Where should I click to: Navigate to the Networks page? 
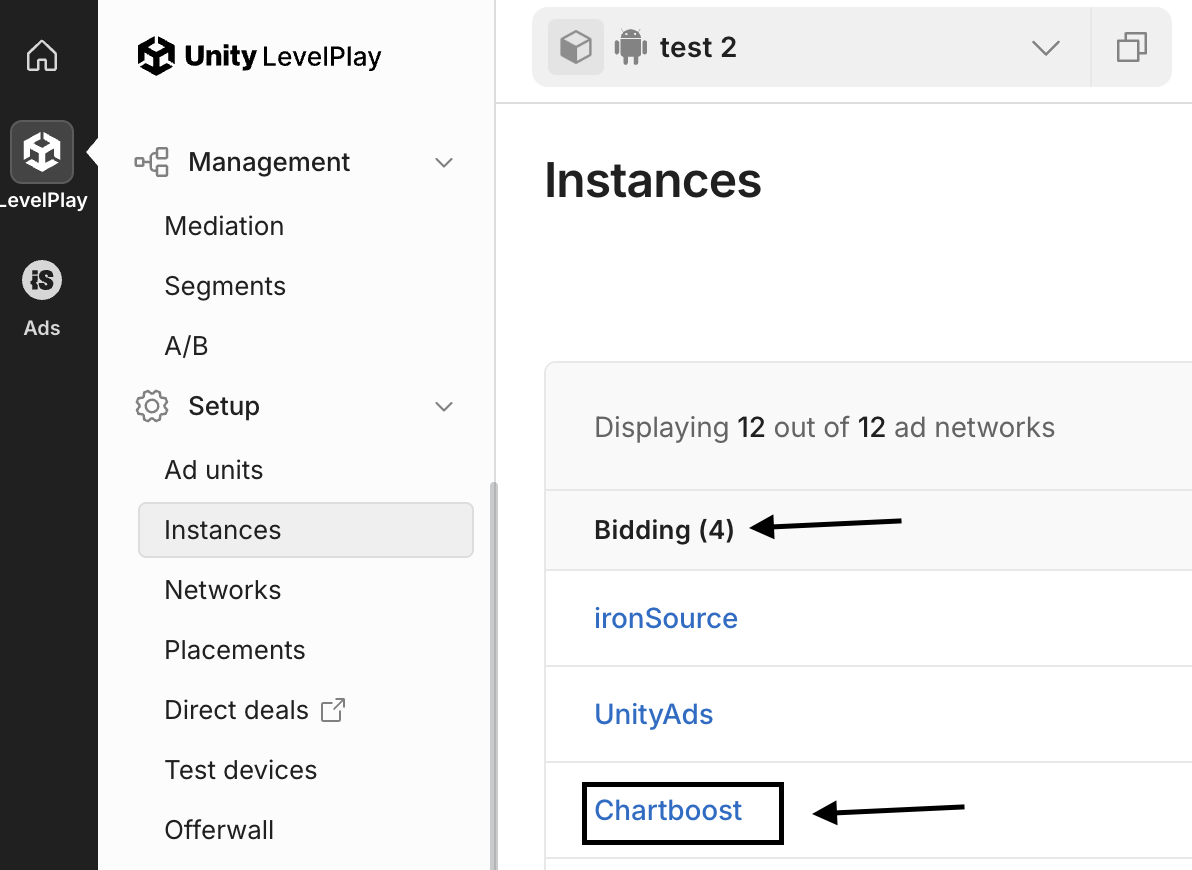[x=223, y=590]
